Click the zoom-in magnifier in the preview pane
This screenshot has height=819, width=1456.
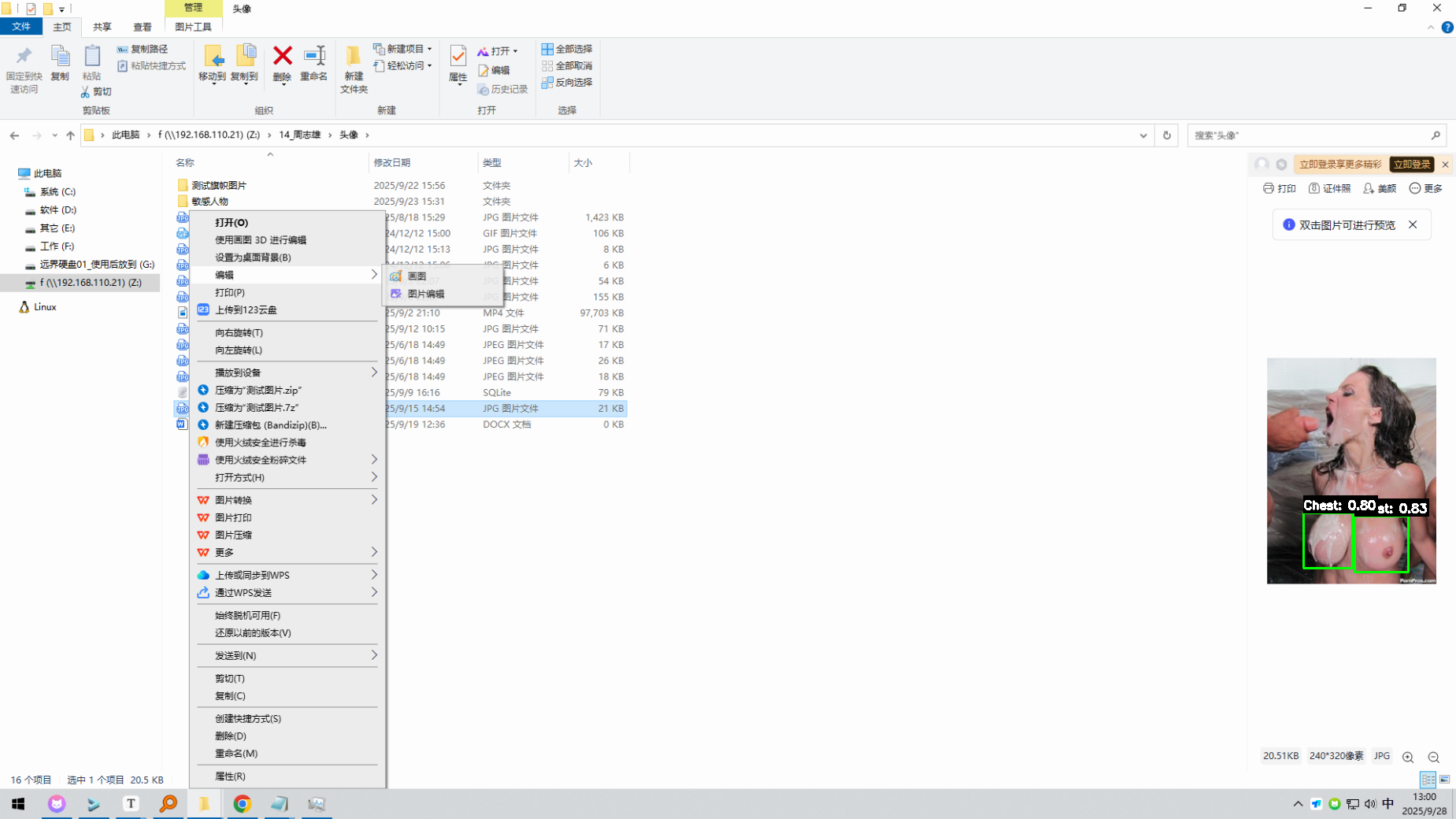coord(1408,757)
